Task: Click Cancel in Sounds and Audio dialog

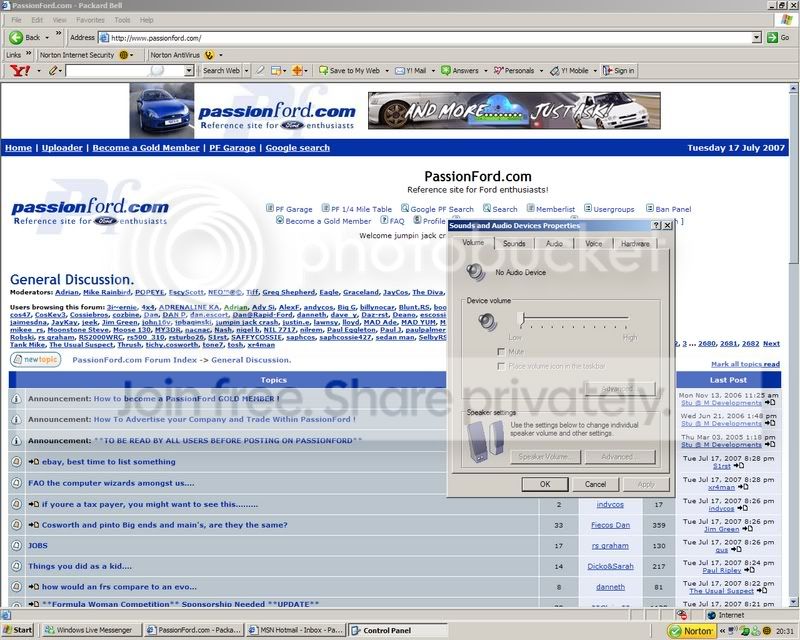Action: pos(595,484)
